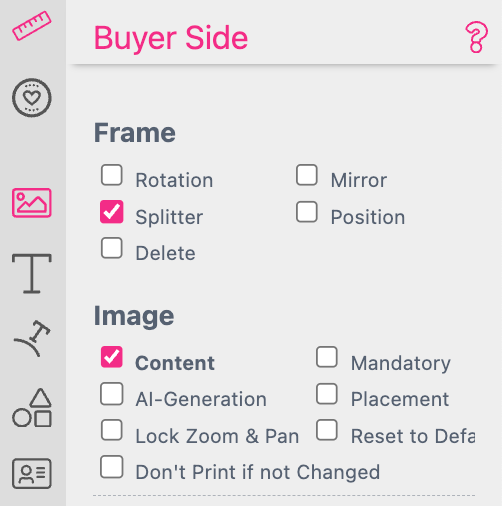Enable Reset to Default checkbox

327,430
